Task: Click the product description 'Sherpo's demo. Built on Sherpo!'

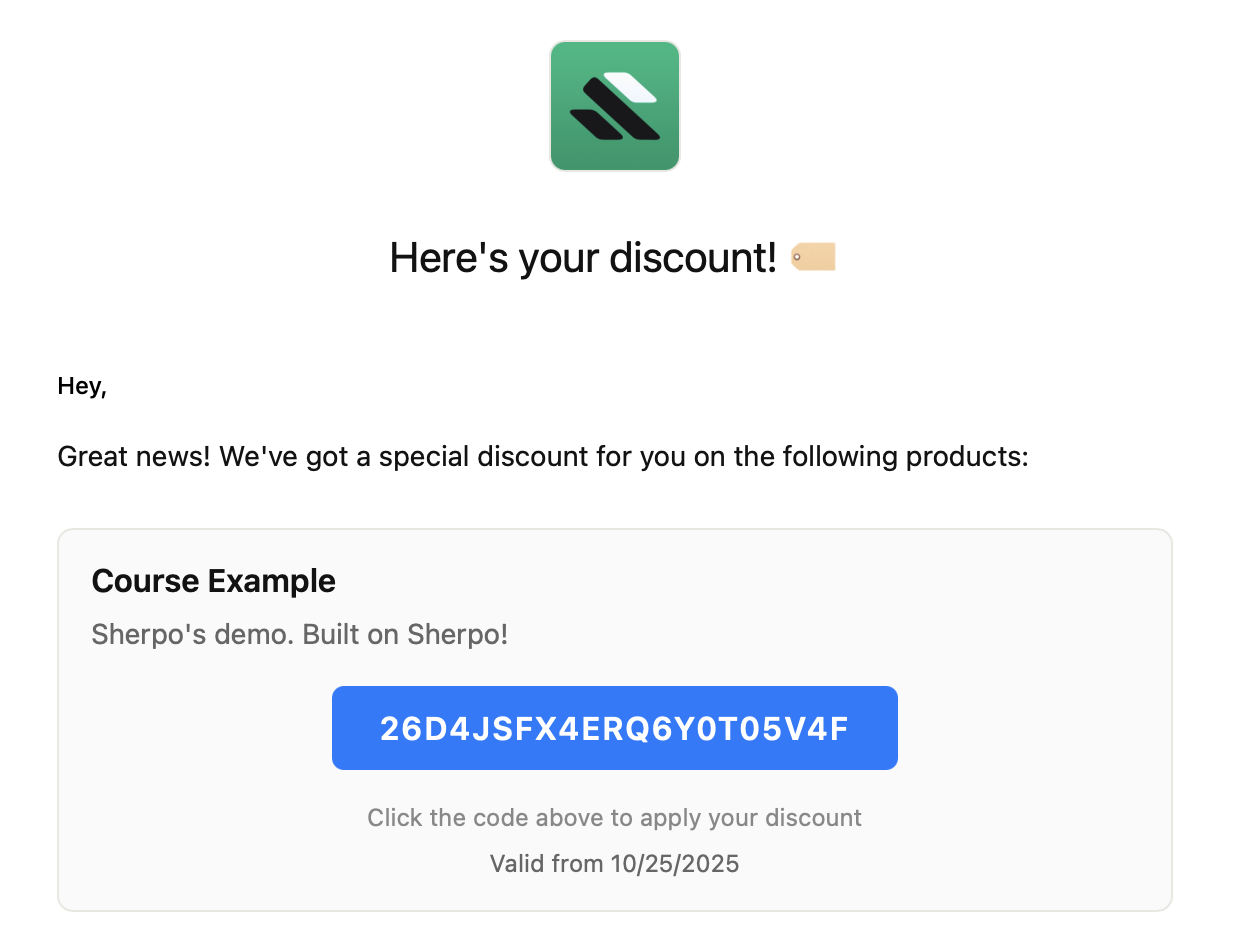Action: click(x=299, y=634)
